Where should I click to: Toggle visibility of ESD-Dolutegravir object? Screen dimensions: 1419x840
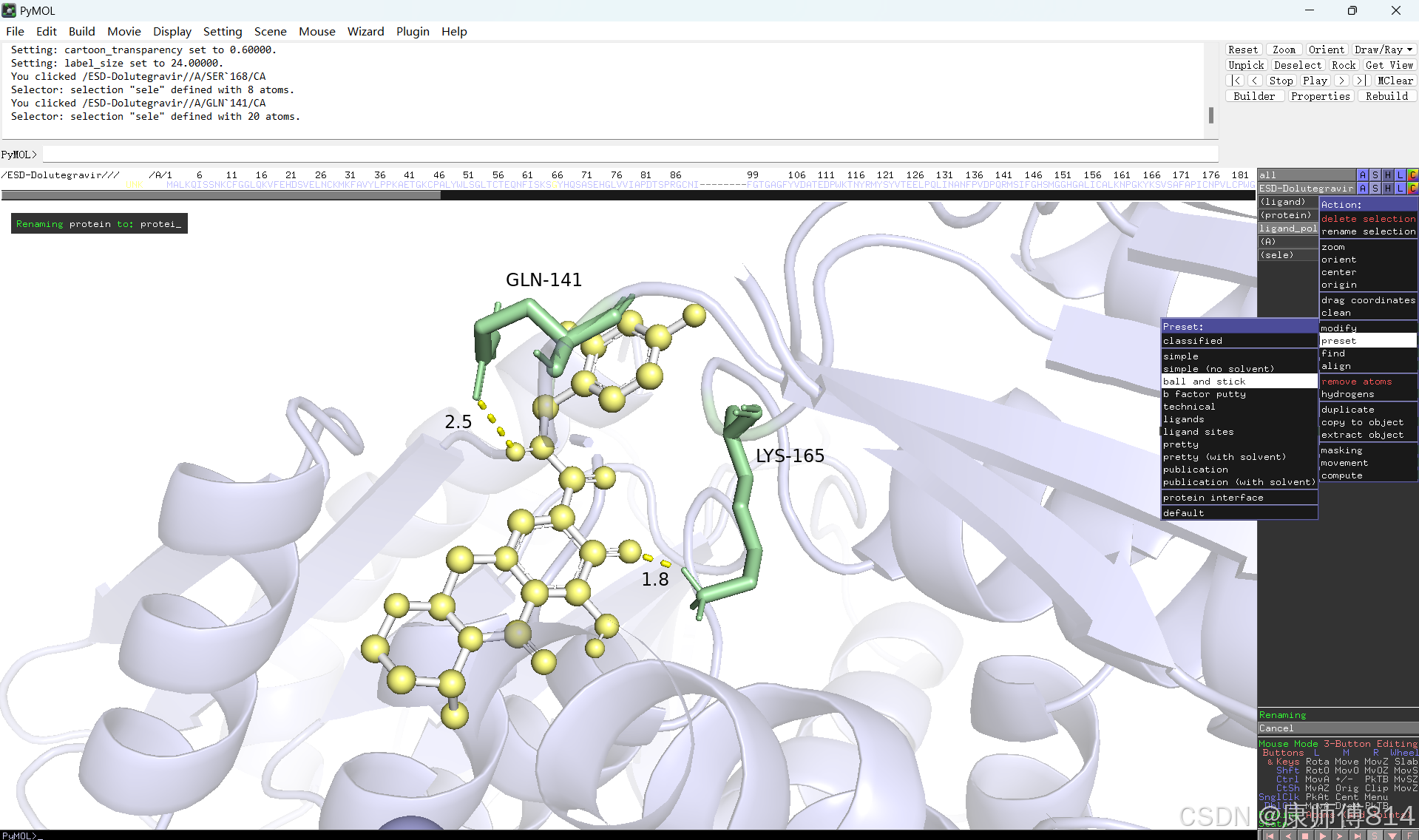click(1307, 189)
